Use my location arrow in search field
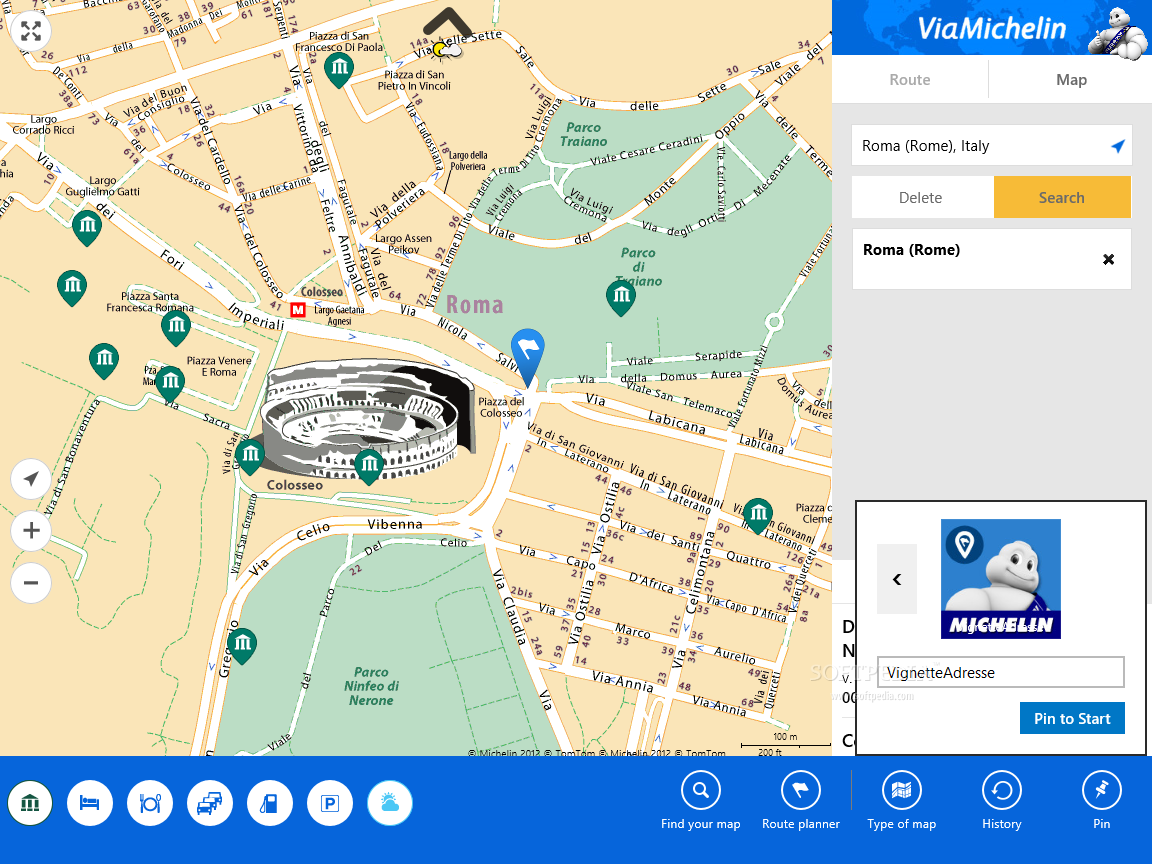 point(1117,145)
